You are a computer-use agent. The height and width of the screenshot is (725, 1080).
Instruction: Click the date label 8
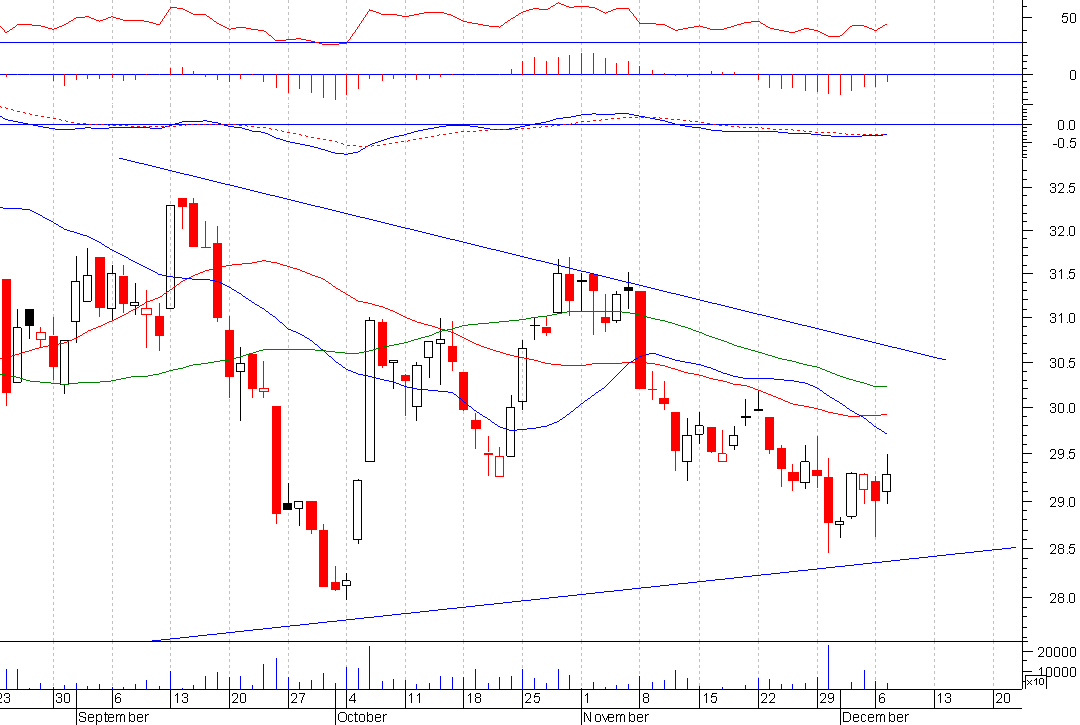(645, 698)
